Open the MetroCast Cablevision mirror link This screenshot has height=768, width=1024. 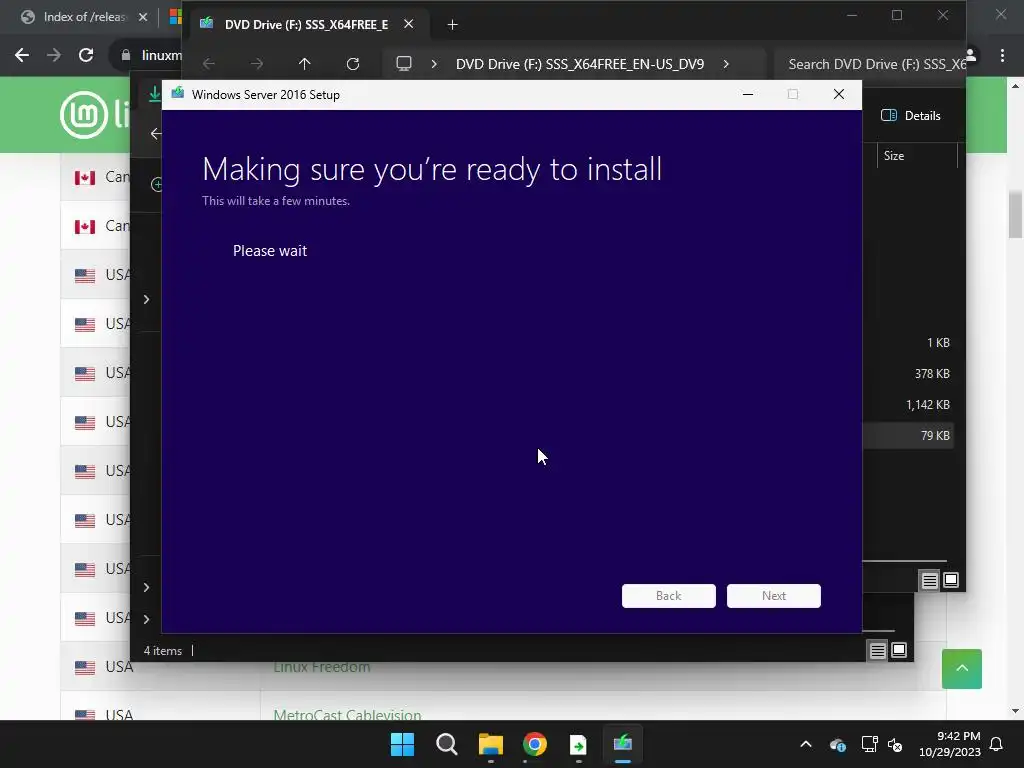click(347, 715)
